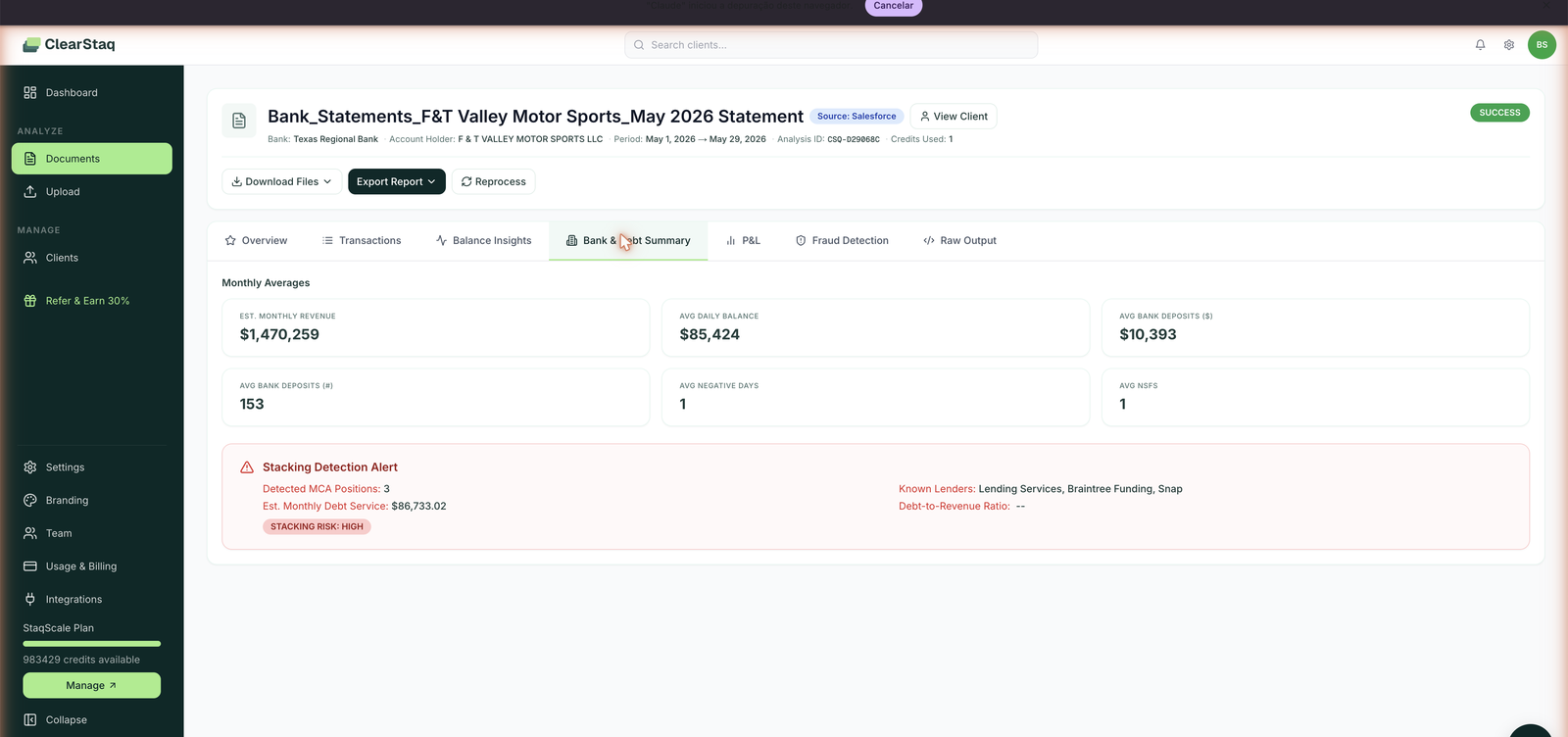Open Clients in the sidebar
1568x737 pixels.
pos(92,258)
